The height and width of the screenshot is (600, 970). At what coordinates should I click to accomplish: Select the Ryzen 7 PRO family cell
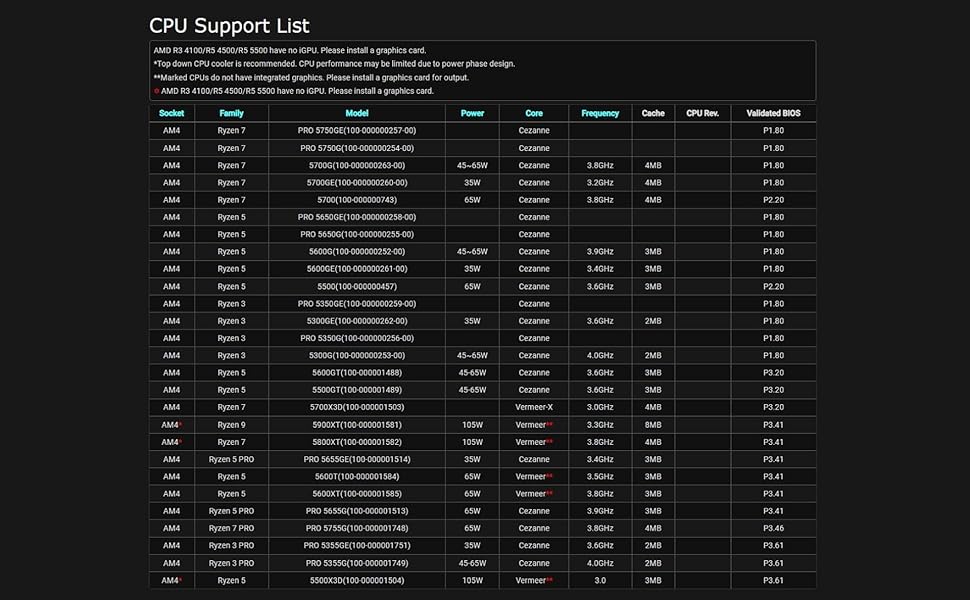(x=231, y=528)
